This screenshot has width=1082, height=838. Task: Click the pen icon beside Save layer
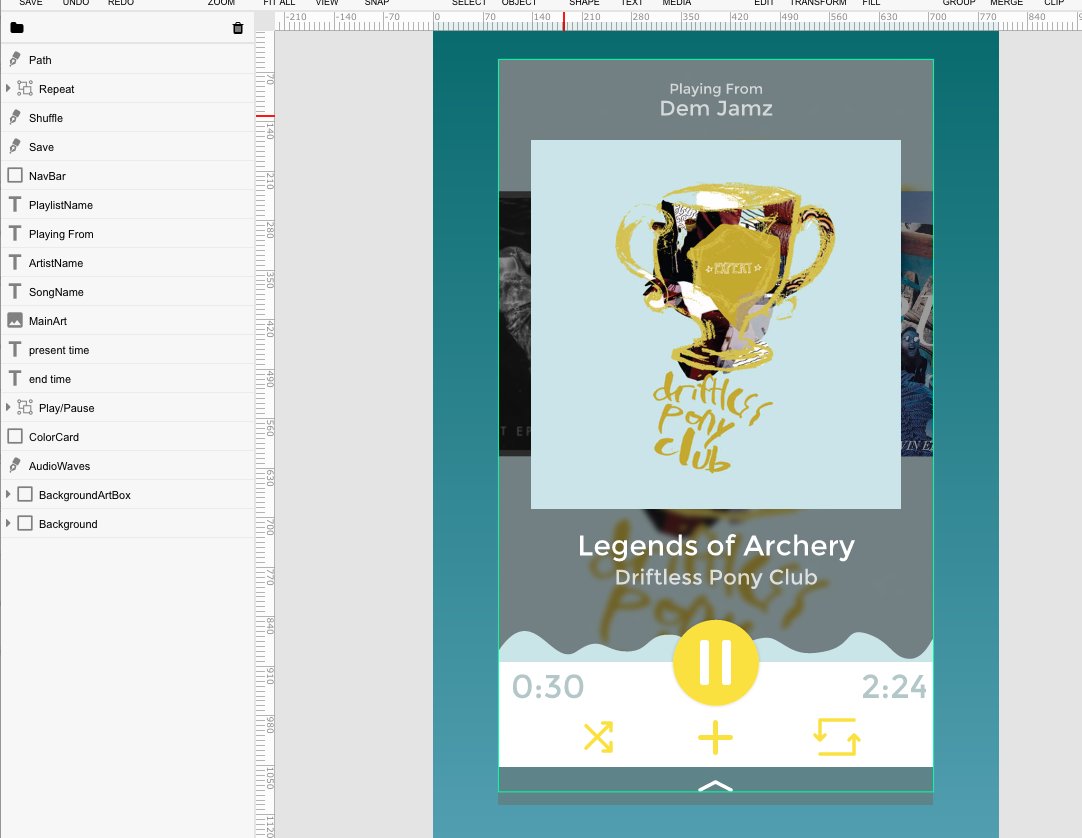(14, 146)
